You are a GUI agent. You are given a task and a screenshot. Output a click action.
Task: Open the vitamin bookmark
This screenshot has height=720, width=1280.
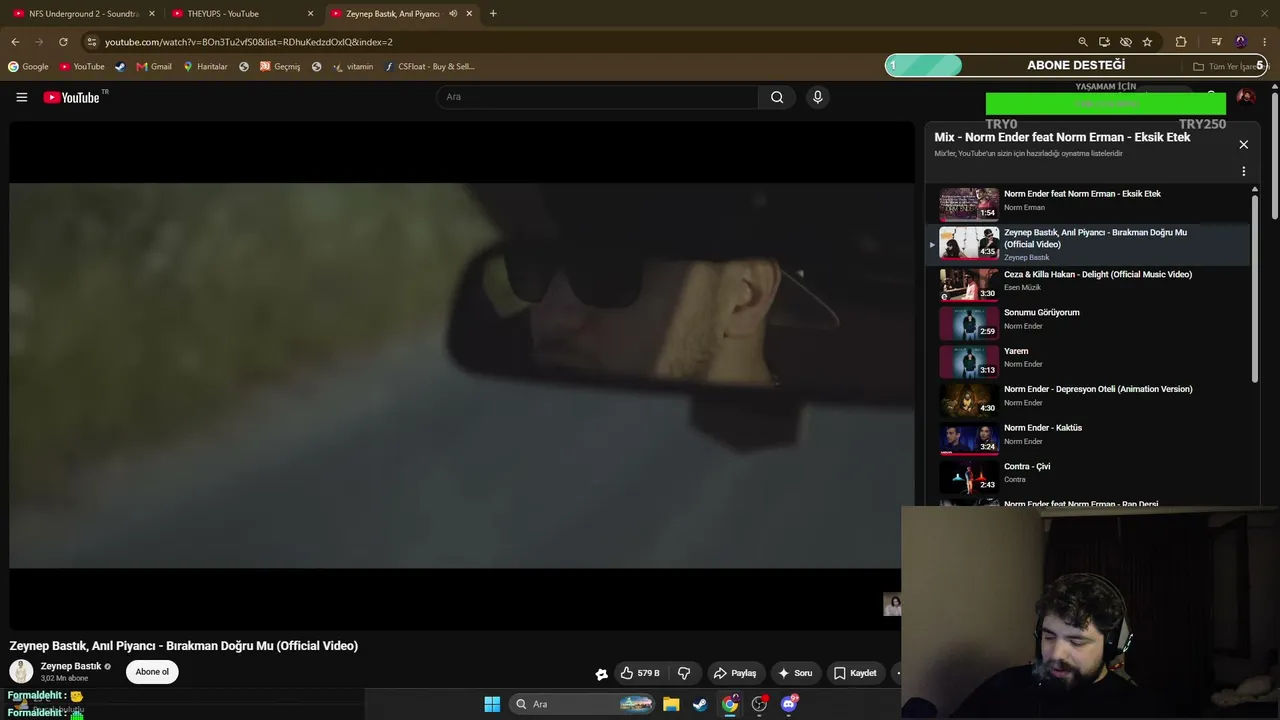353,67
